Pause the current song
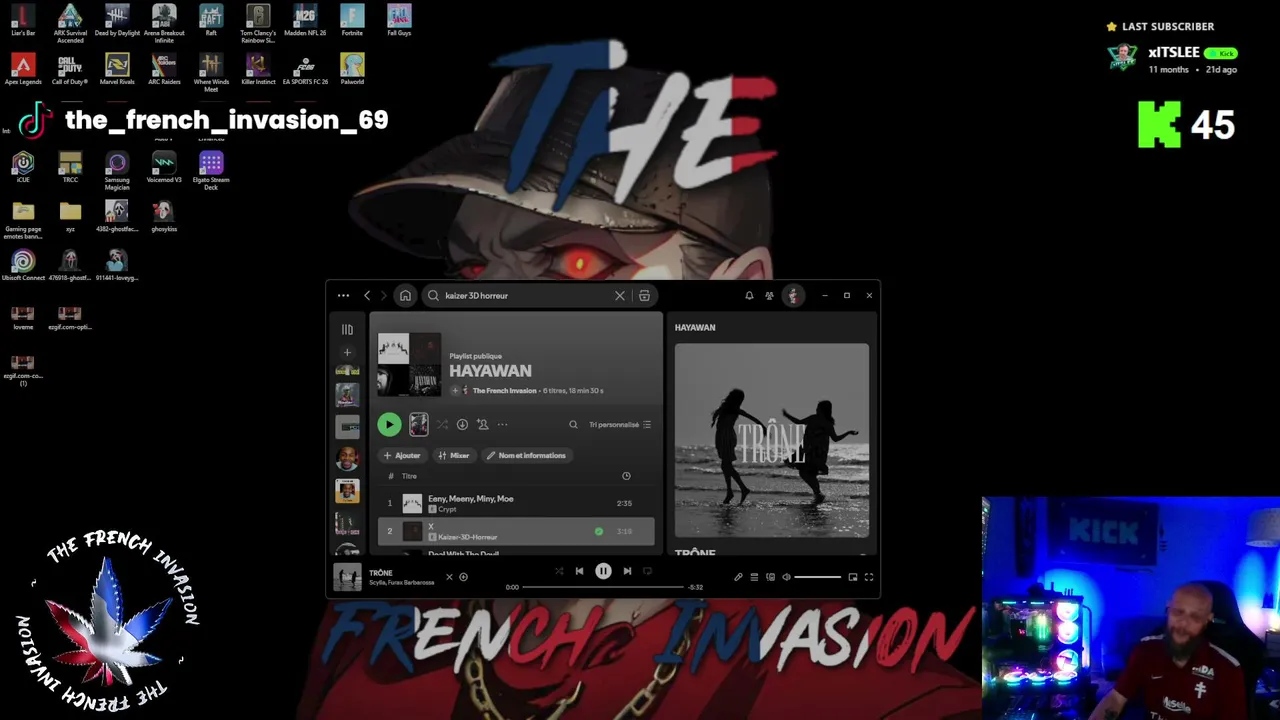1280x720 pixels. coord(603,571)
